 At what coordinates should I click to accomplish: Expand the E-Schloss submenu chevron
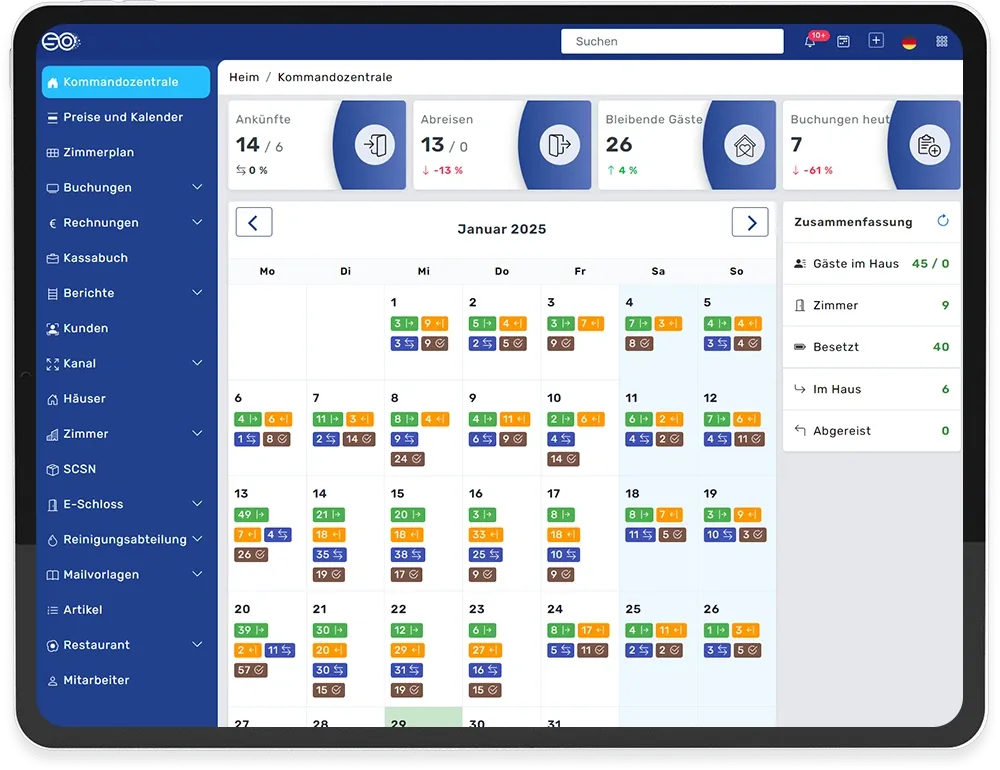198,503
